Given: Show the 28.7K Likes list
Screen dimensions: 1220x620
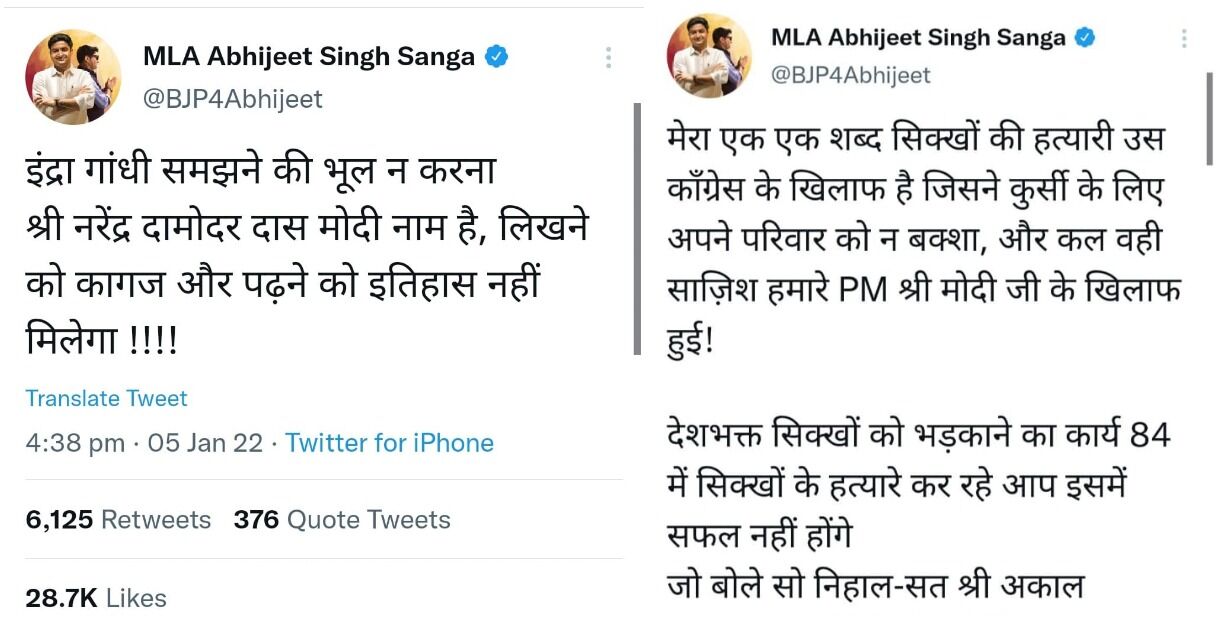Looking at the screenshot, I should pos(96,598).
